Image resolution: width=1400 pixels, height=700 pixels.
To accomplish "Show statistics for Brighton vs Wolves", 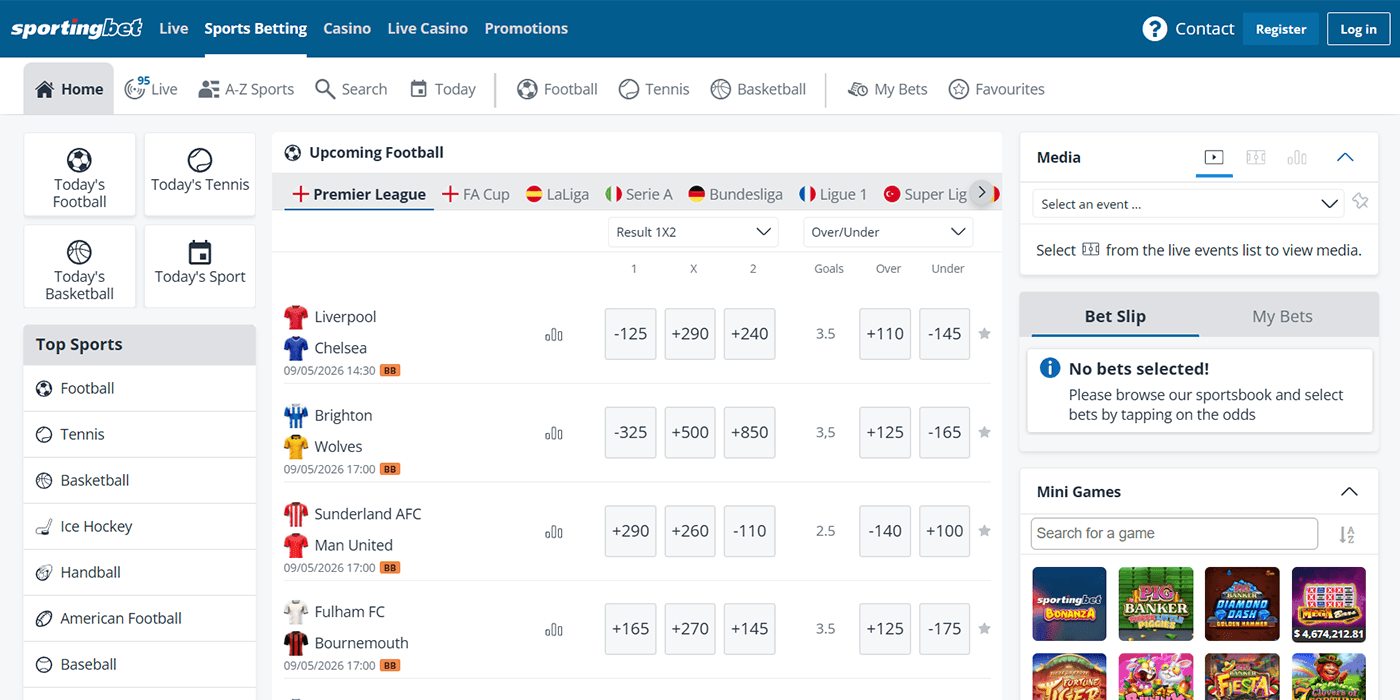I will (554, 433).
